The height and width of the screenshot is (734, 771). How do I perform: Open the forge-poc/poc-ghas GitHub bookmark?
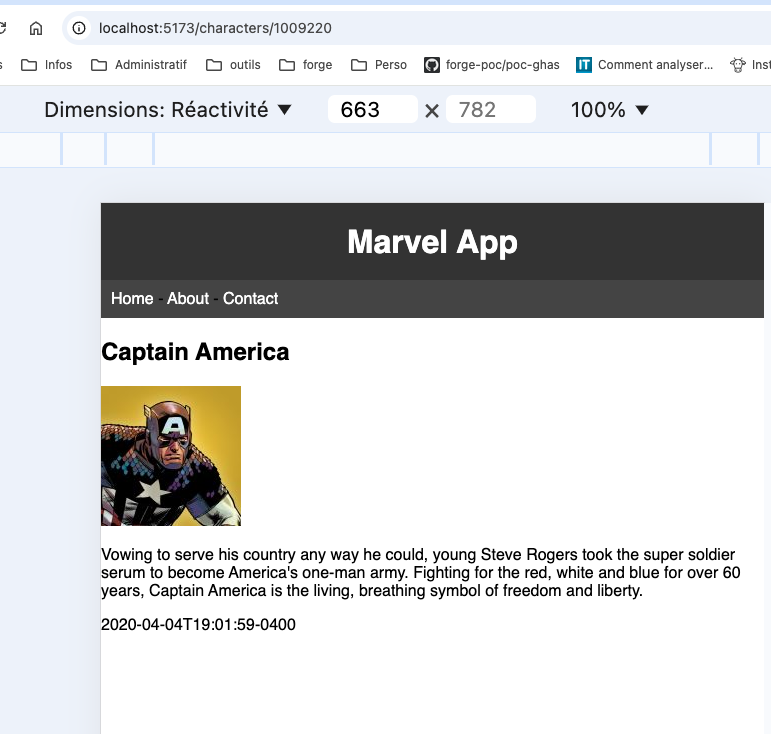492,65
